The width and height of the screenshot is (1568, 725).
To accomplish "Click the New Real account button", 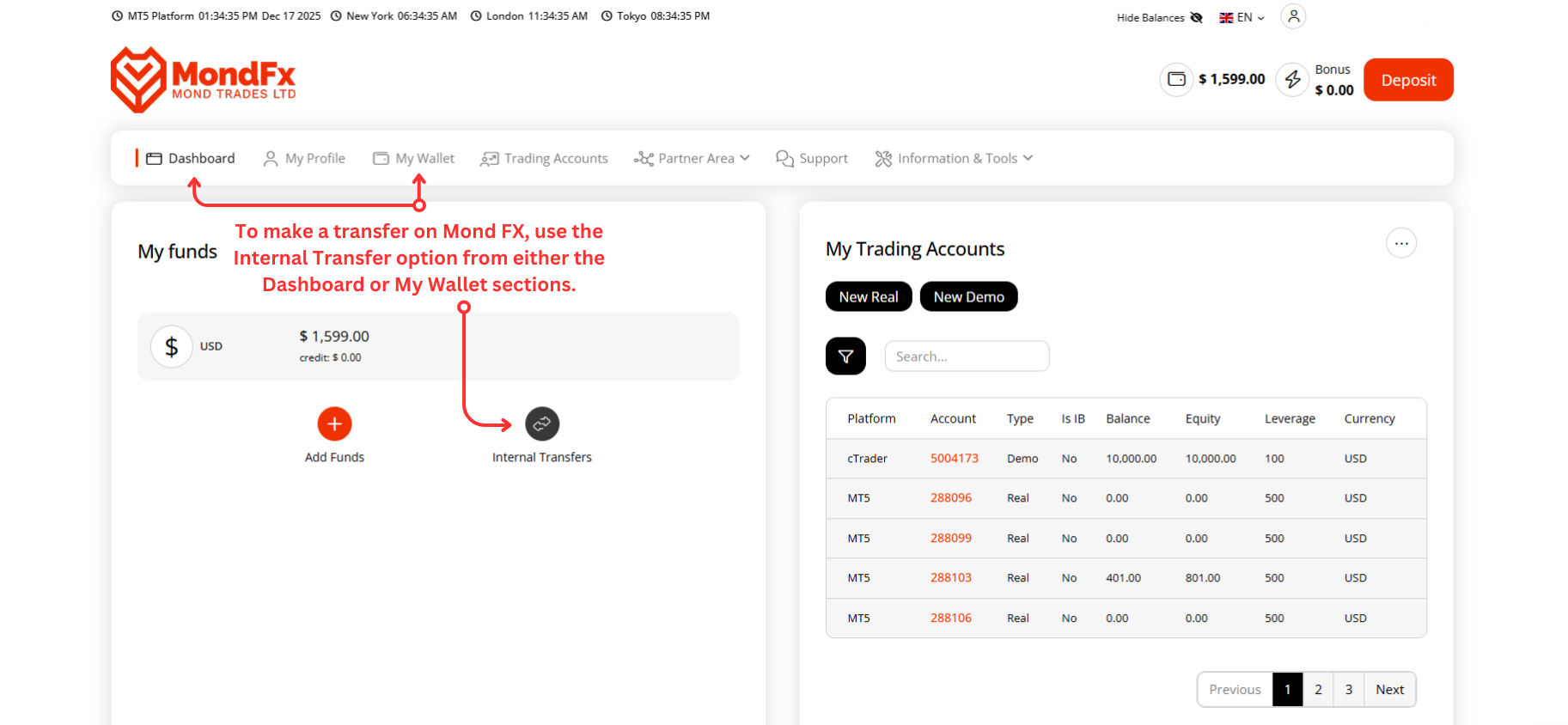I will (868, 296).
